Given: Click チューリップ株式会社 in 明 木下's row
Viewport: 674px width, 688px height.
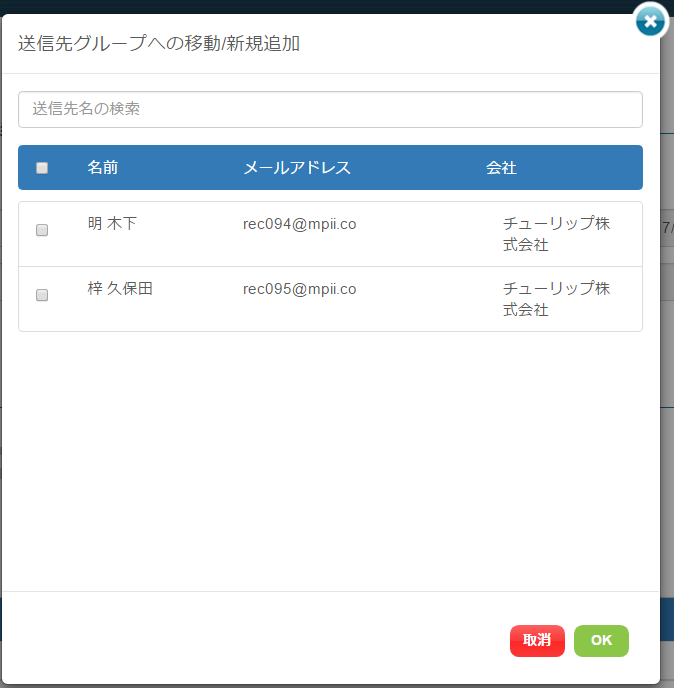Looking at the screenshot, I should (x=556, y=234).
